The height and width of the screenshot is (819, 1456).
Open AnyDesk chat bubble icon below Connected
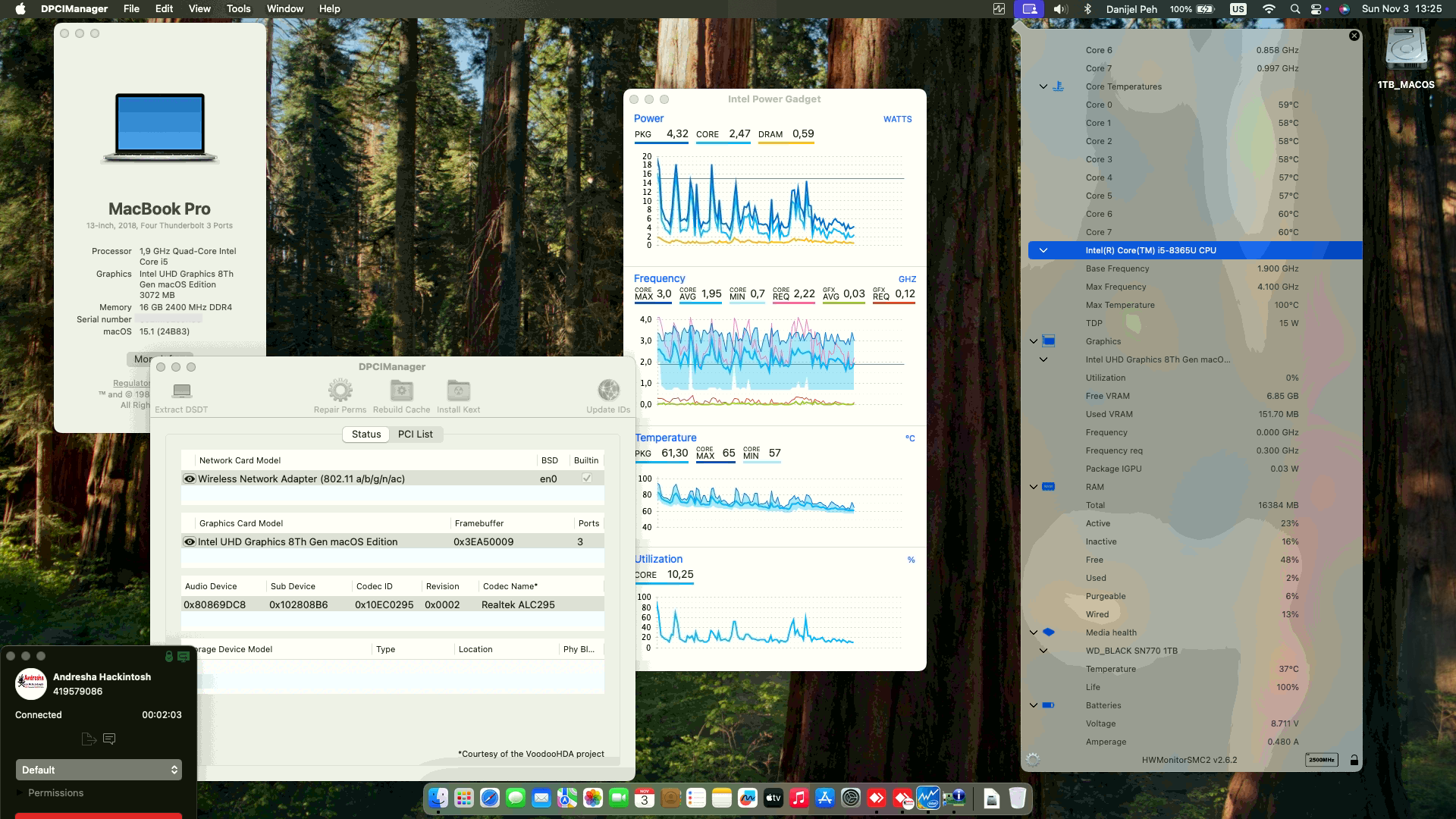(109, 739)
